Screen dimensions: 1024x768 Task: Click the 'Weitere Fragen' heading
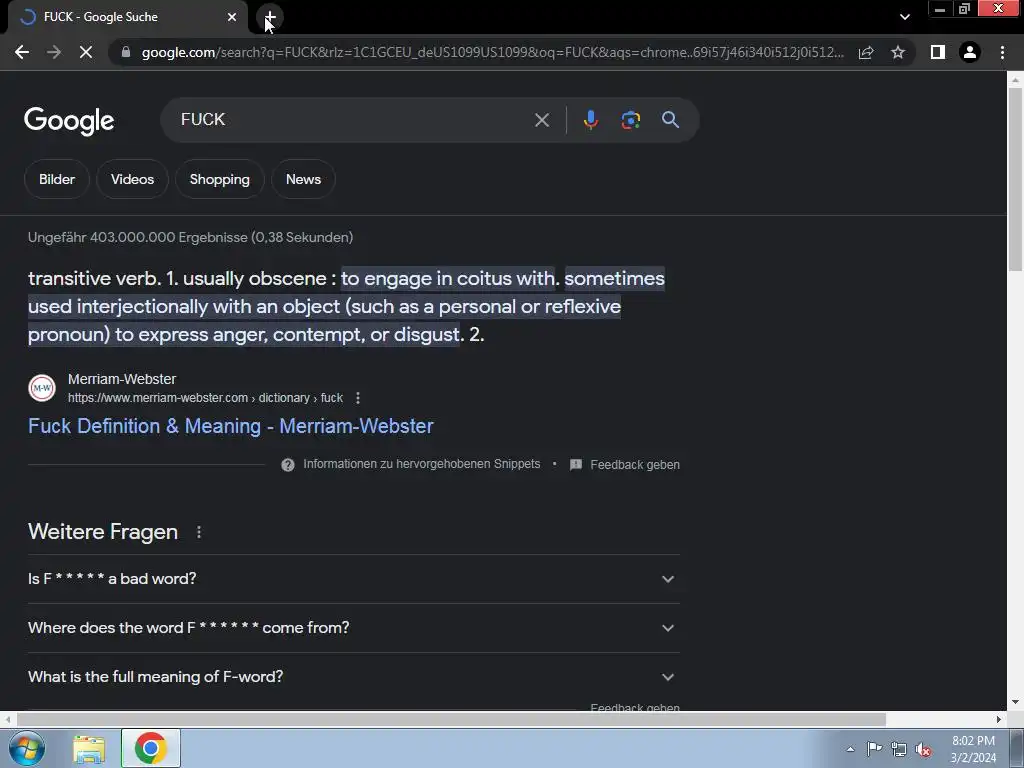pyautogui.click(x=103, y=532)
